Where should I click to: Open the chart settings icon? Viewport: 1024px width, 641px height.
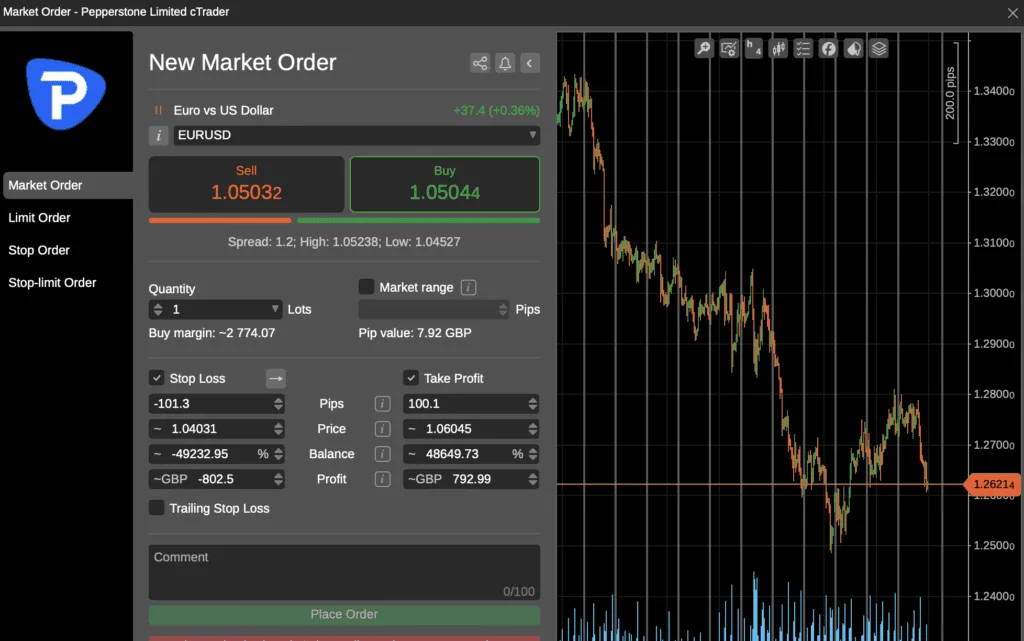728,48
